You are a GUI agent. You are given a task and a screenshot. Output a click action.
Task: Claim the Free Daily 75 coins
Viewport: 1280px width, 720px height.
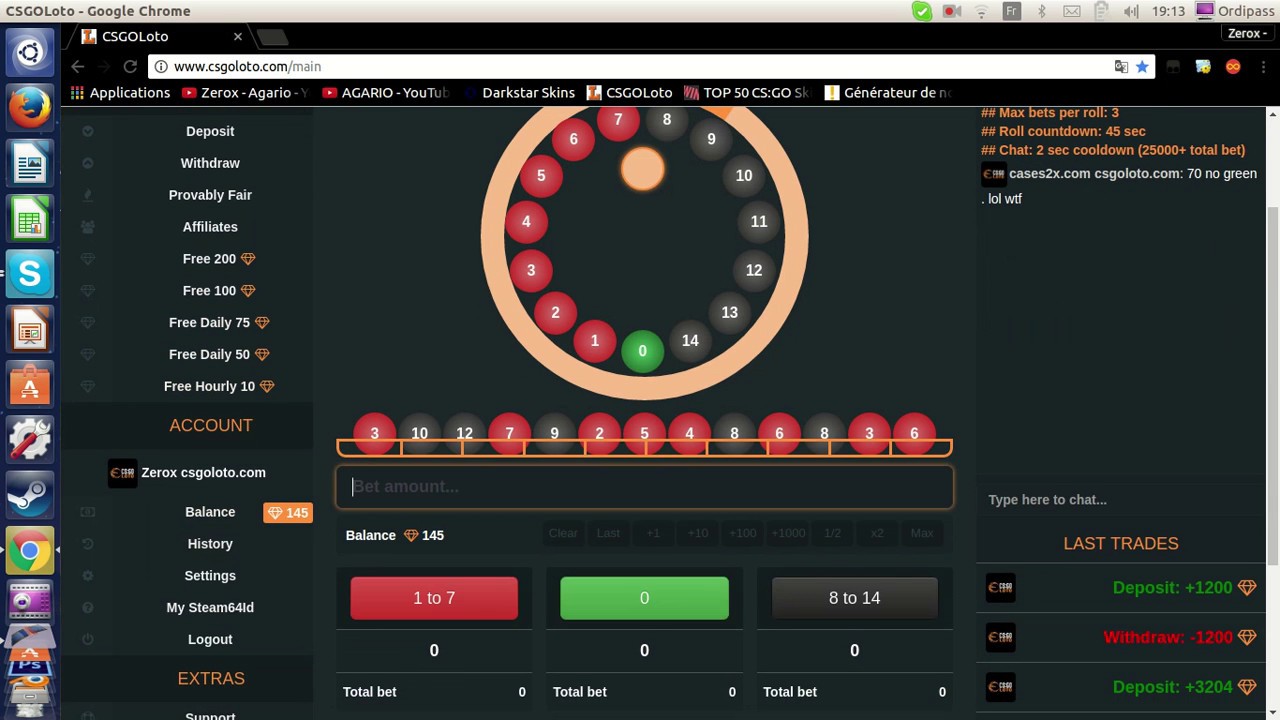click(x=219, y=323)
